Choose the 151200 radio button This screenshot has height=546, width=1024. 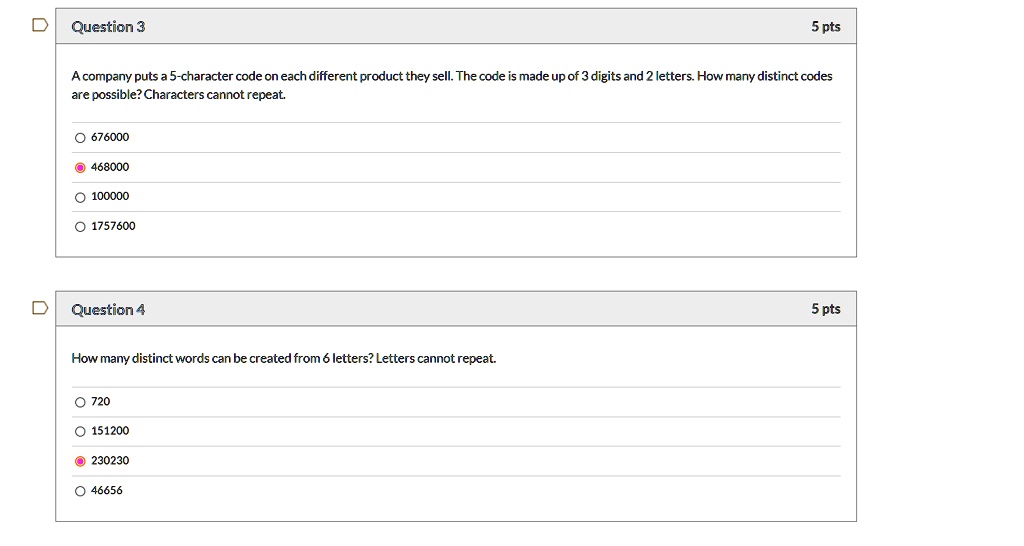pyautogui.click(x=80, y=432)
